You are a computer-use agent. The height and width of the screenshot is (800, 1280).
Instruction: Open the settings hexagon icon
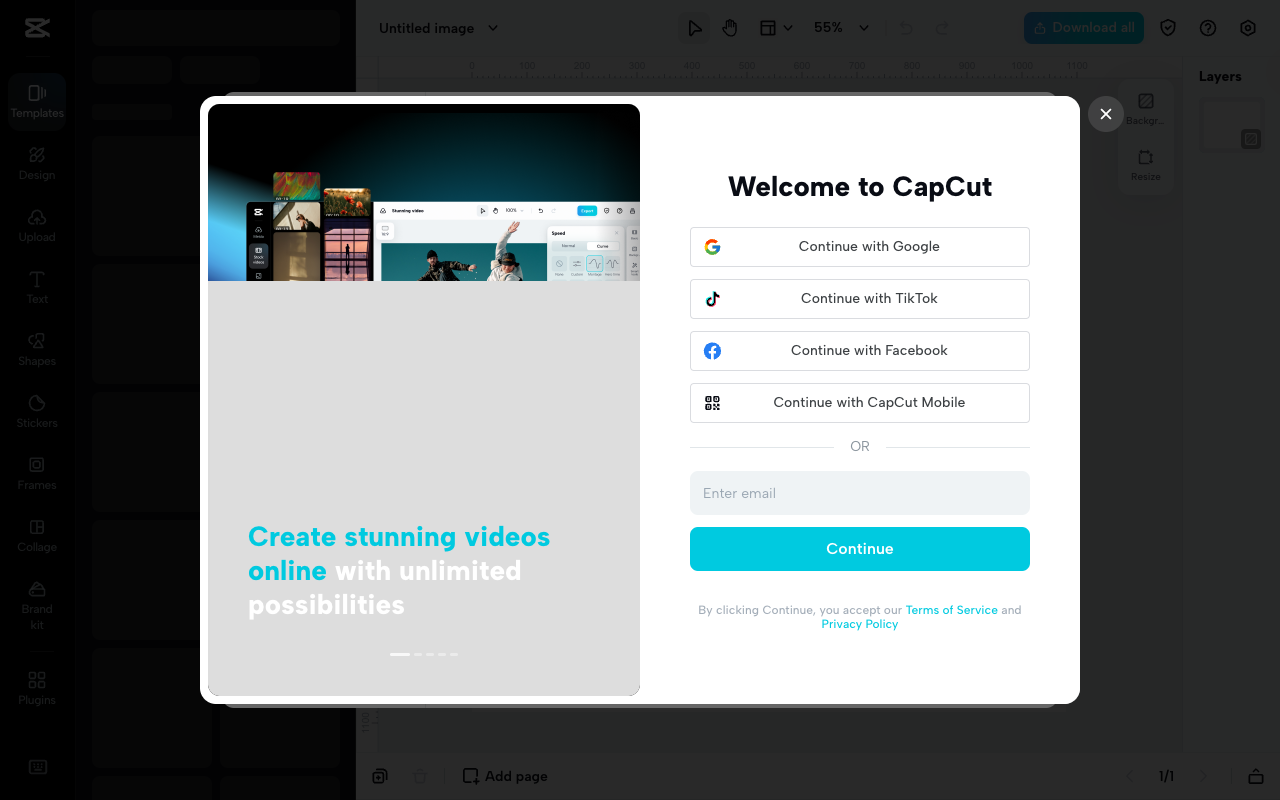(1248, 28)
